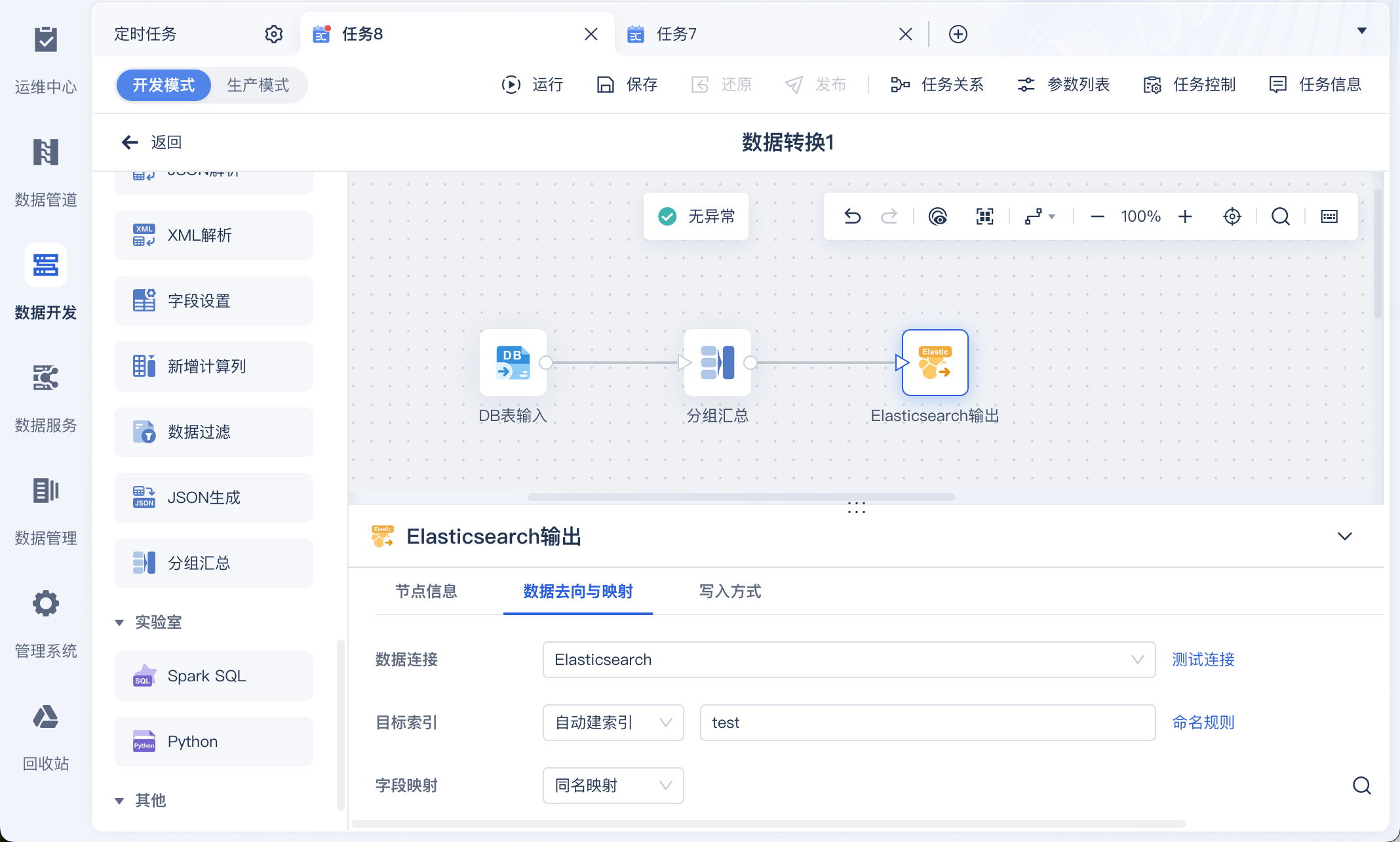
Task: Switch to 生产模式 mode
Action: (x=258, y=85)
